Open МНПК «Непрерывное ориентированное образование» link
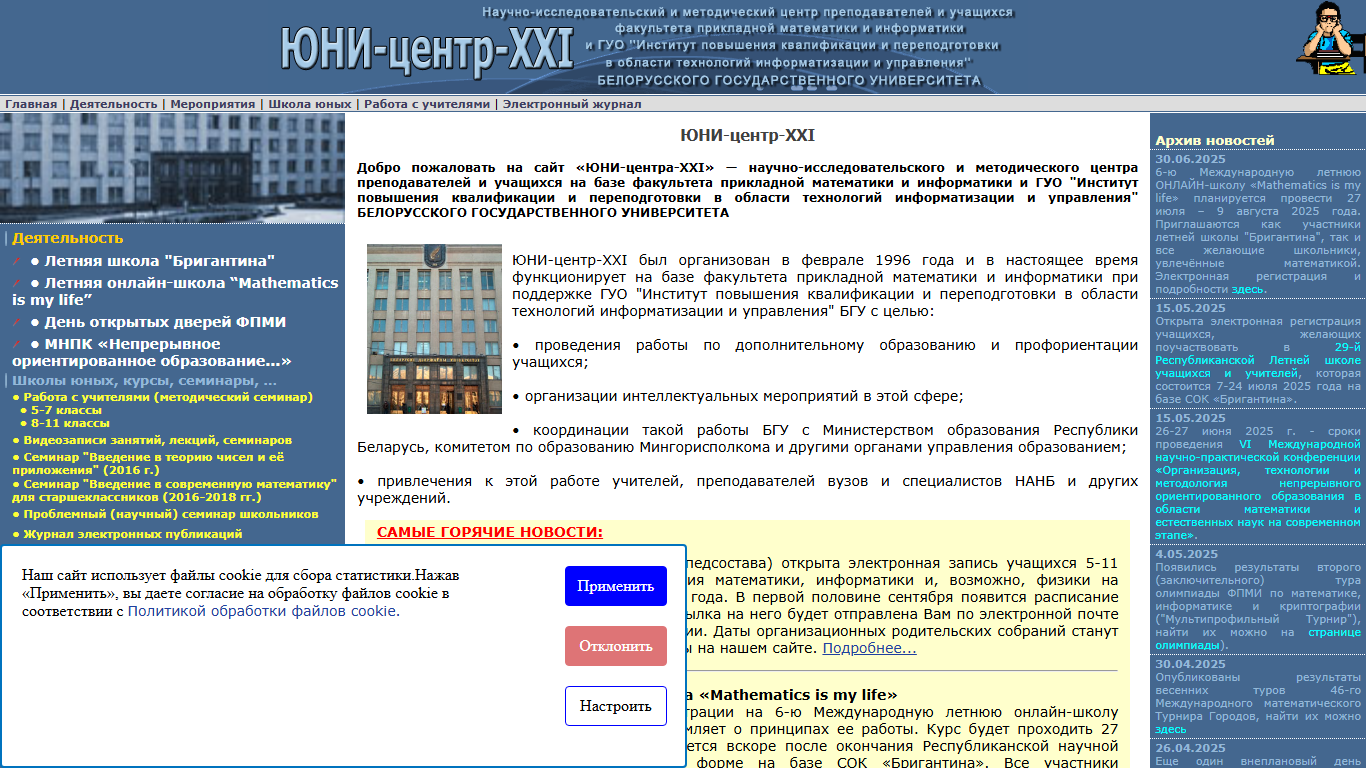Viewport: 1366px width, 768px height. (x=152, y=352)
